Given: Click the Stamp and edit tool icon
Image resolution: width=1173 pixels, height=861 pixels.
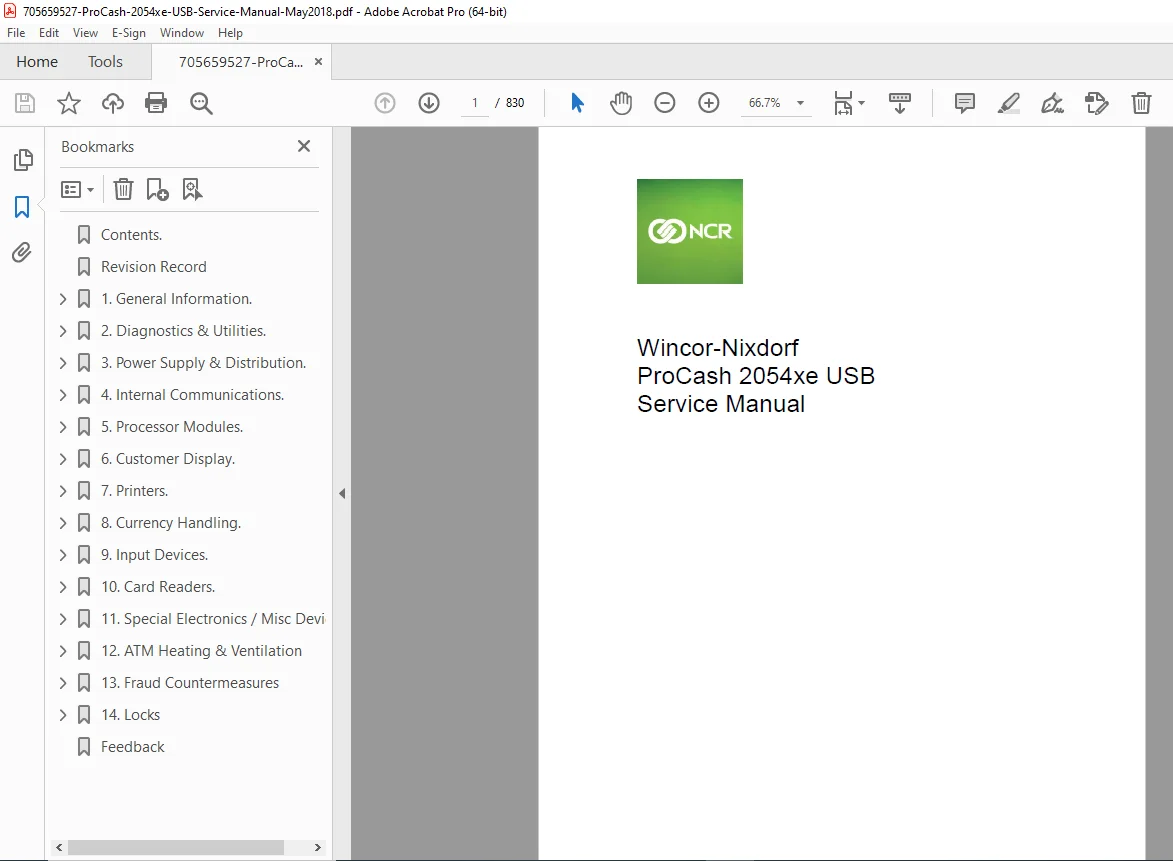Looking at the screenshot, I should [1097, 103].
